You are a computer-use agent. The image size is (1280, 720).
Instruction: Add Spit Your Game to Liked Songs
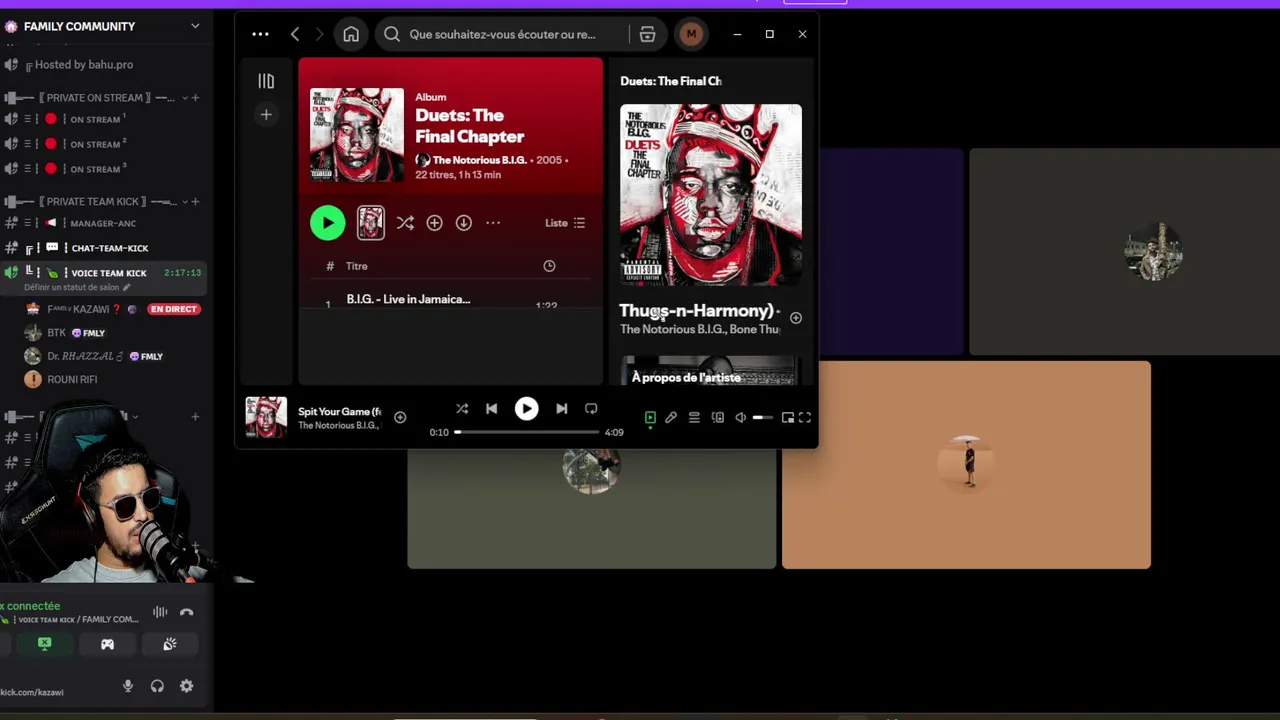coord(400,417)
